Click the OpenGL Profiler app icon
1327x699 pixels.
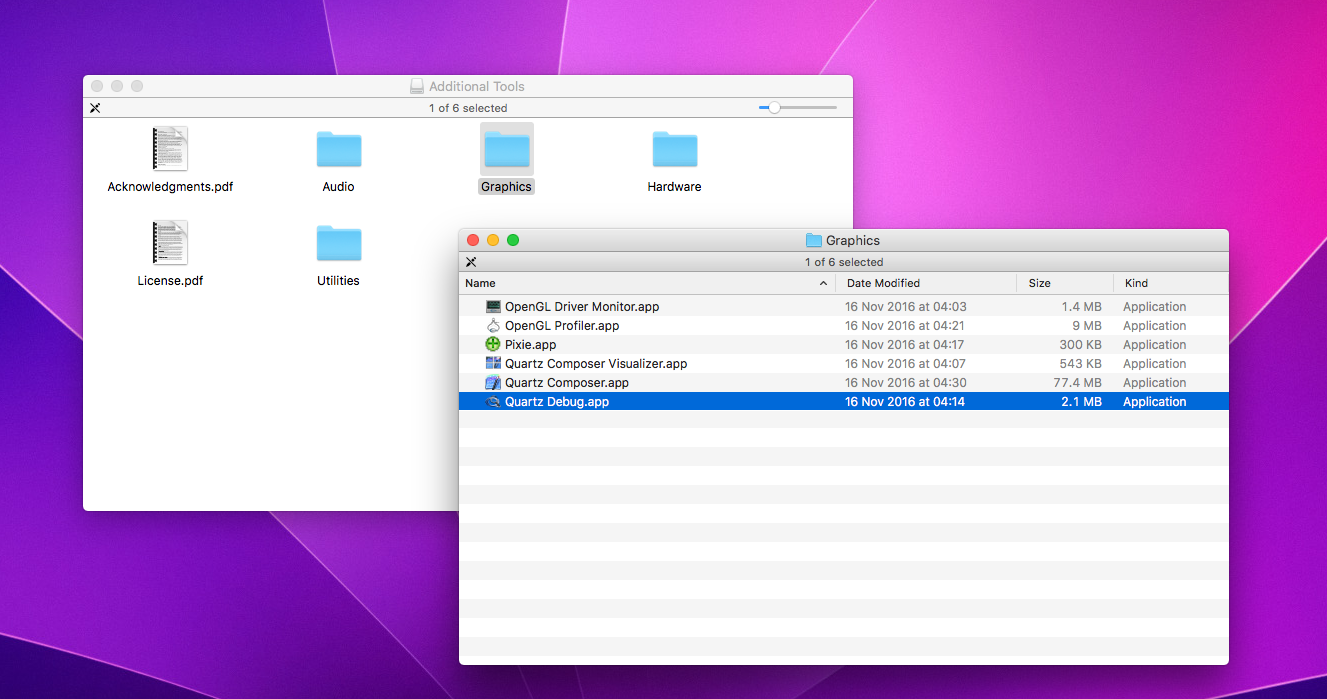click(x=493, y=326)
